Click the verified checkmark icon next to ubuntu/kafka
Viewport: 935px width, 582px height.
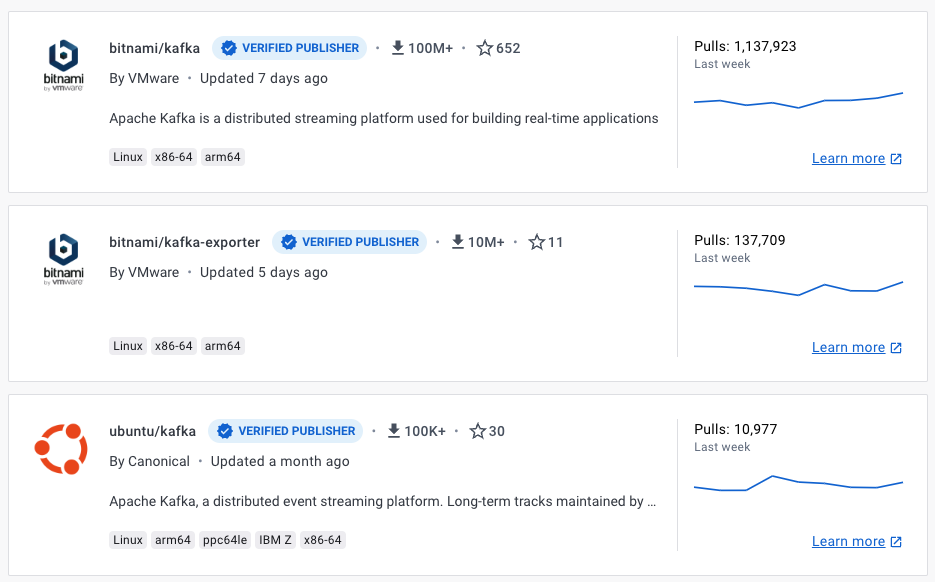click(x=225, y=431)
